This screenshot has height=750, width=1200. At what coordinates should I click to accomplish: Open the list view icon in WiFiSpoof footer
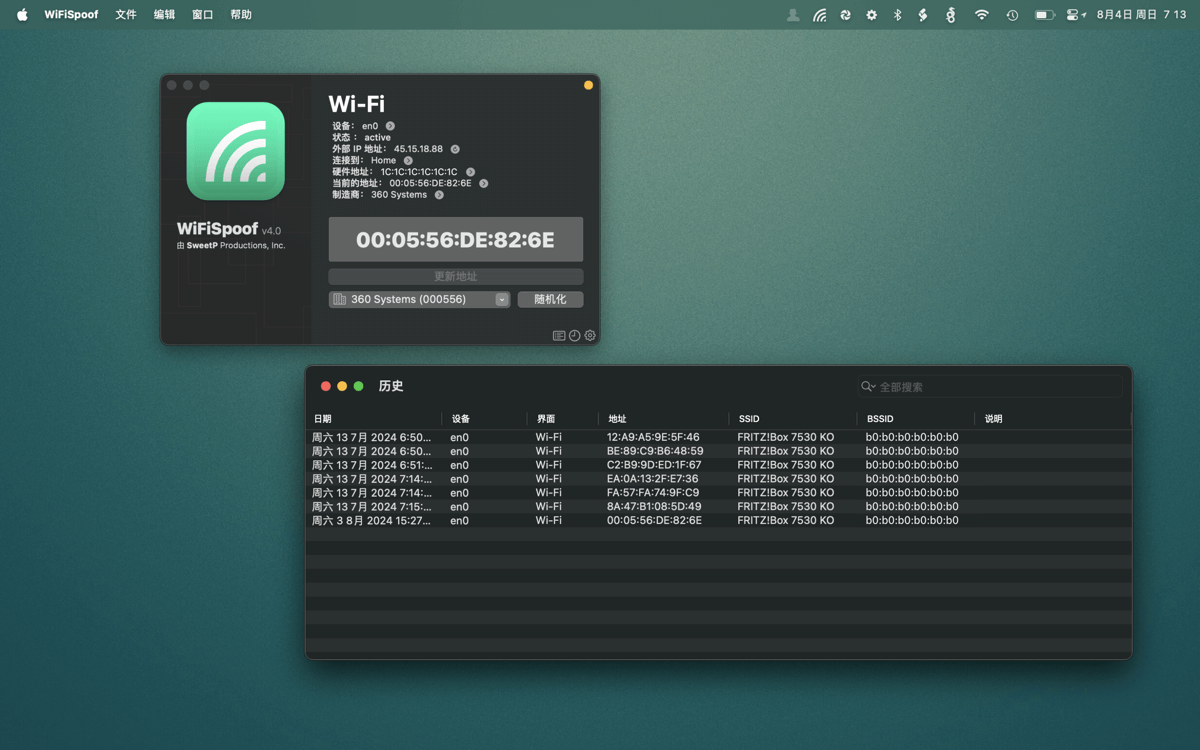pos(559,336)
